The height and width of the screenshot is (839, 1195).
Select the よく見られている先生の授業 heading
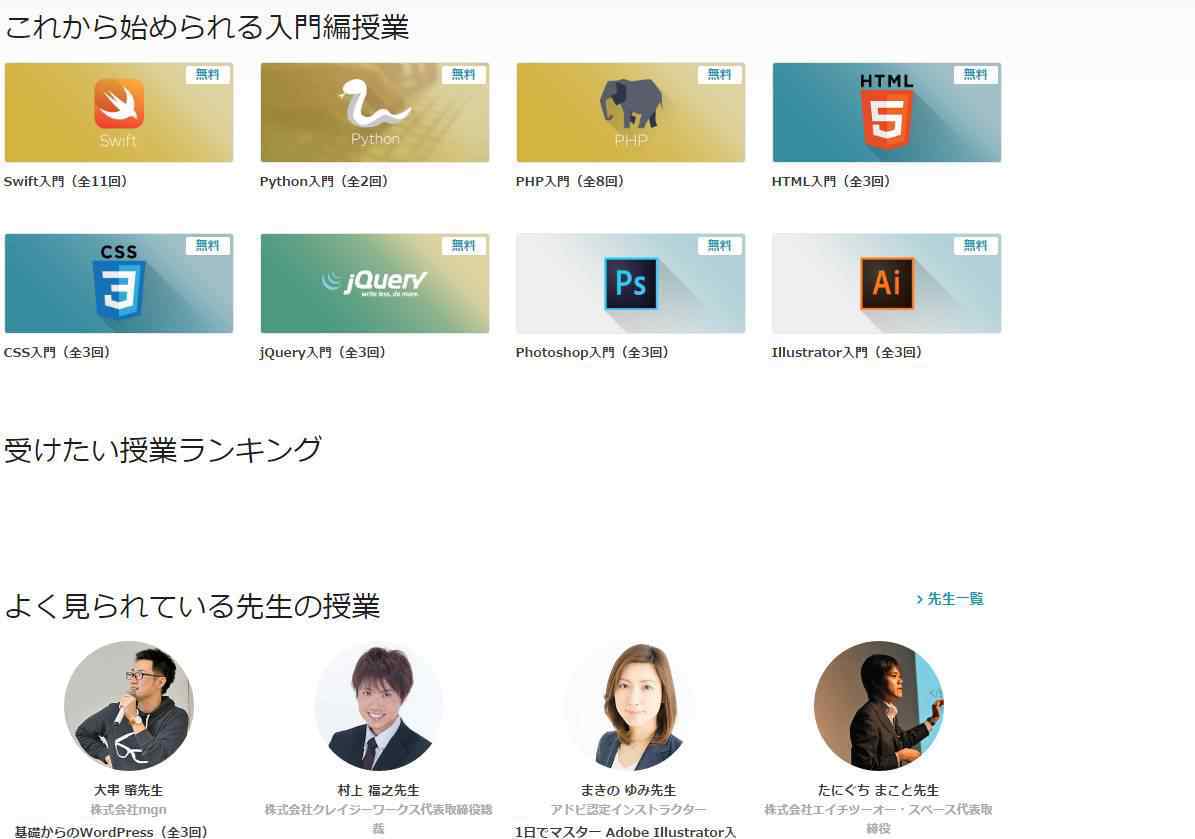192,606
